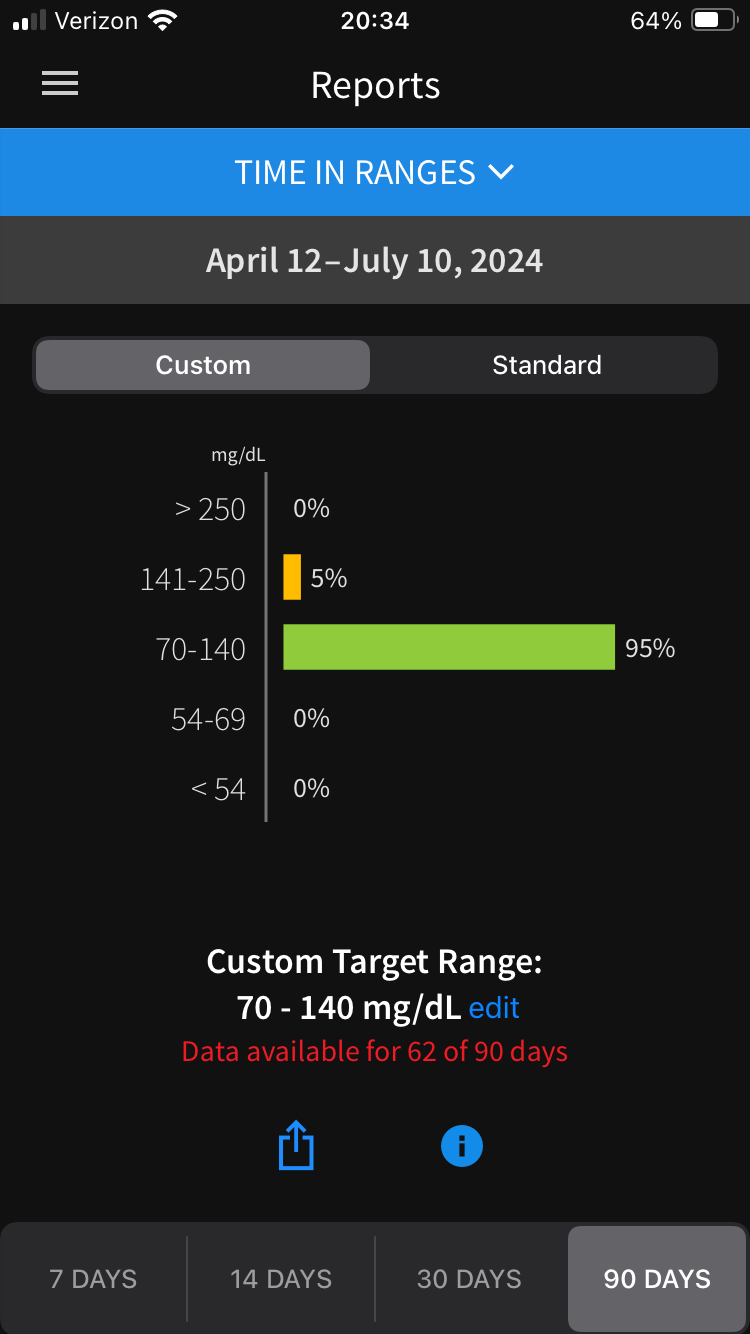The image size is (750, 1334).
Task: Tap the red data availability notice
Action: click(375, 1052)
